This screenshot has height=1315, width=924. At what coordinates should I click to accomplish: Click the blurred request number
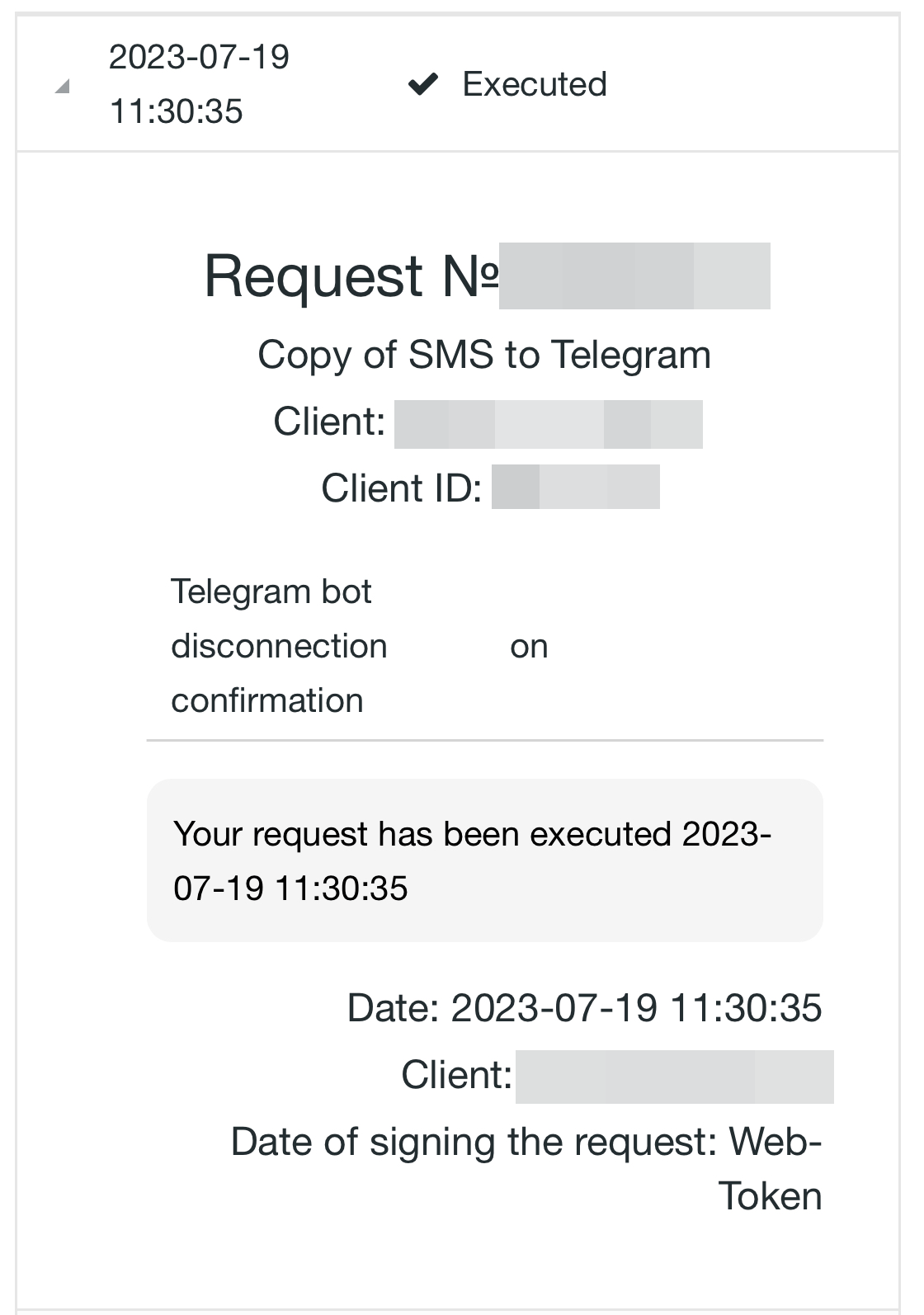pyautogui.click(x=634, y=276)
